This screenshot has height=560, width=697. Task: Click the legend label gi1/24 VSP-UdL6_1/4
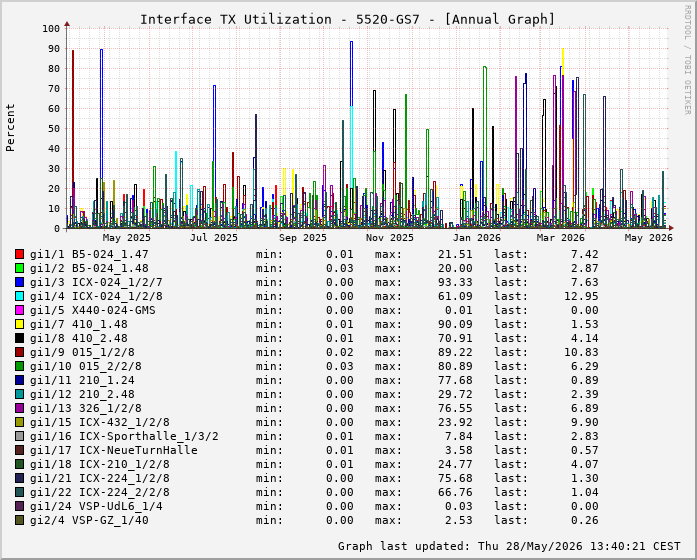pos(96,506)
